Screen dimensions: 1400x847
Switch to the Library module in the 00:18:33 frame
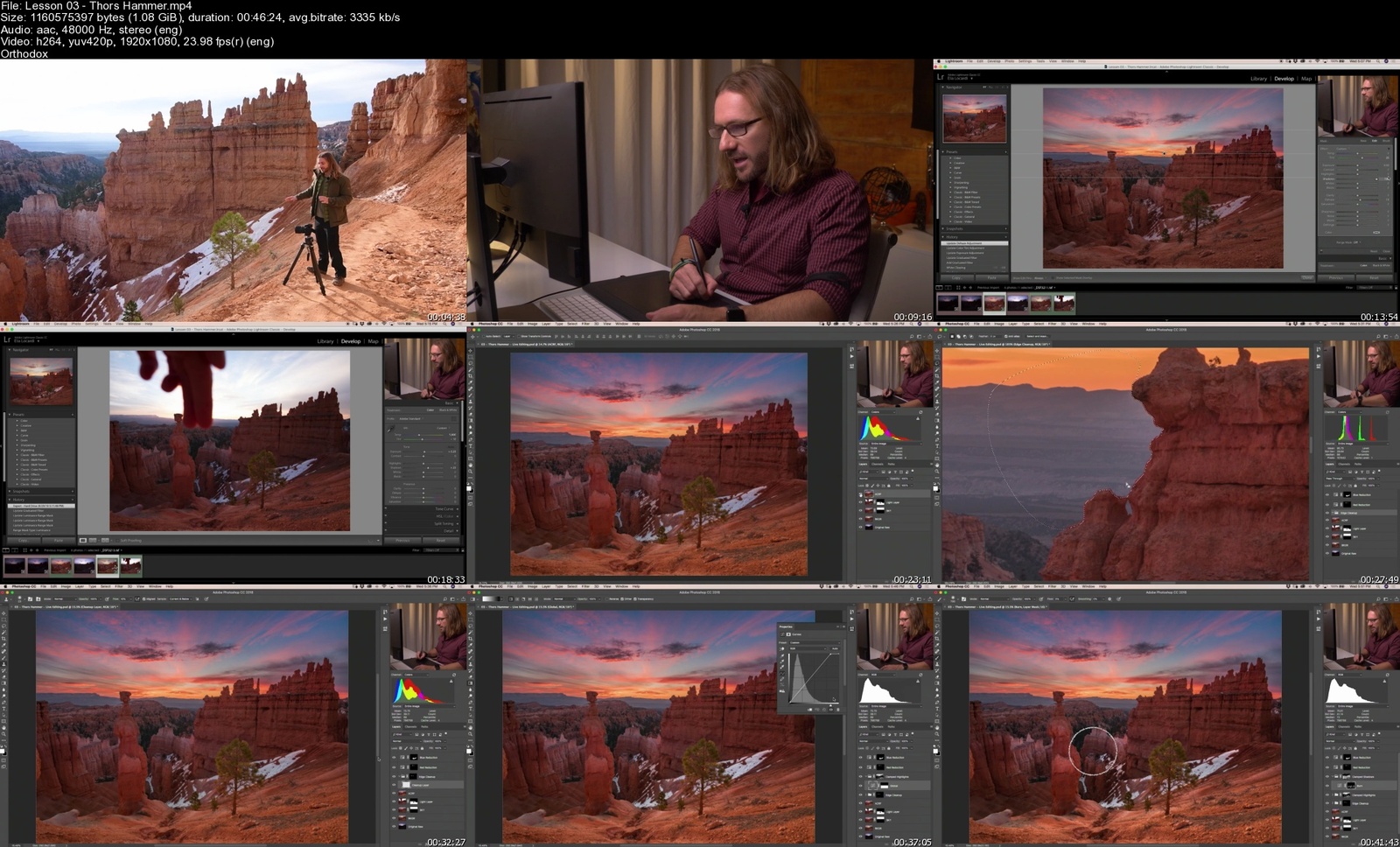tap(325, 341)
